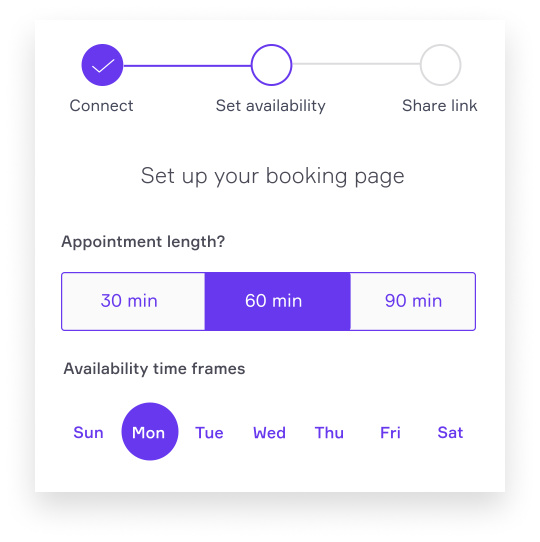Toggle Sunday availability
Image resolution: width=540 pixels, height=542 pixels.
89,432
